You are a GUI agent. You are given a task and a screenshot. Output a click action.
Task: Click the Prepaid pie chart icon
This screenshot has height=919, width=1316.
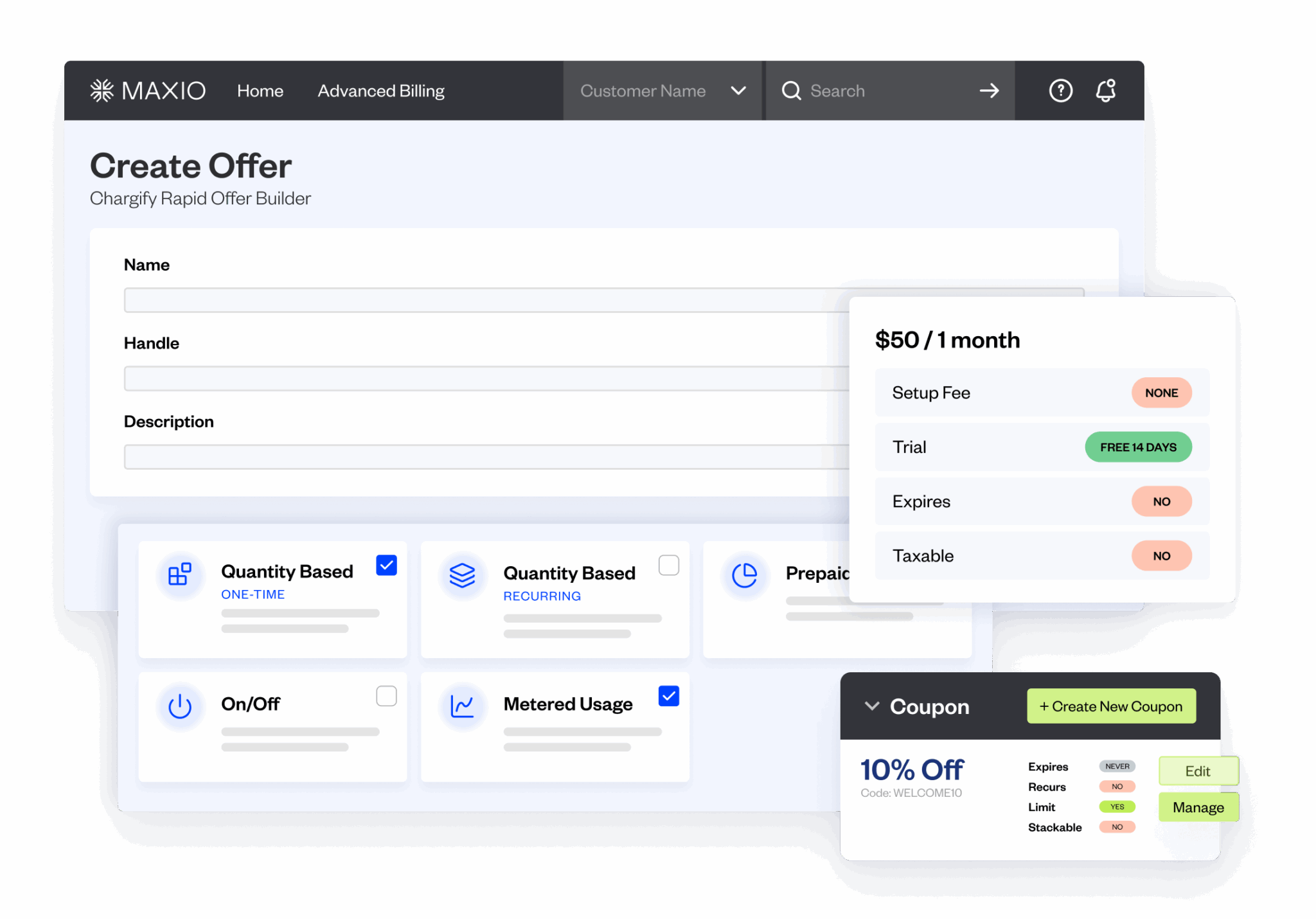pos(745,576)
